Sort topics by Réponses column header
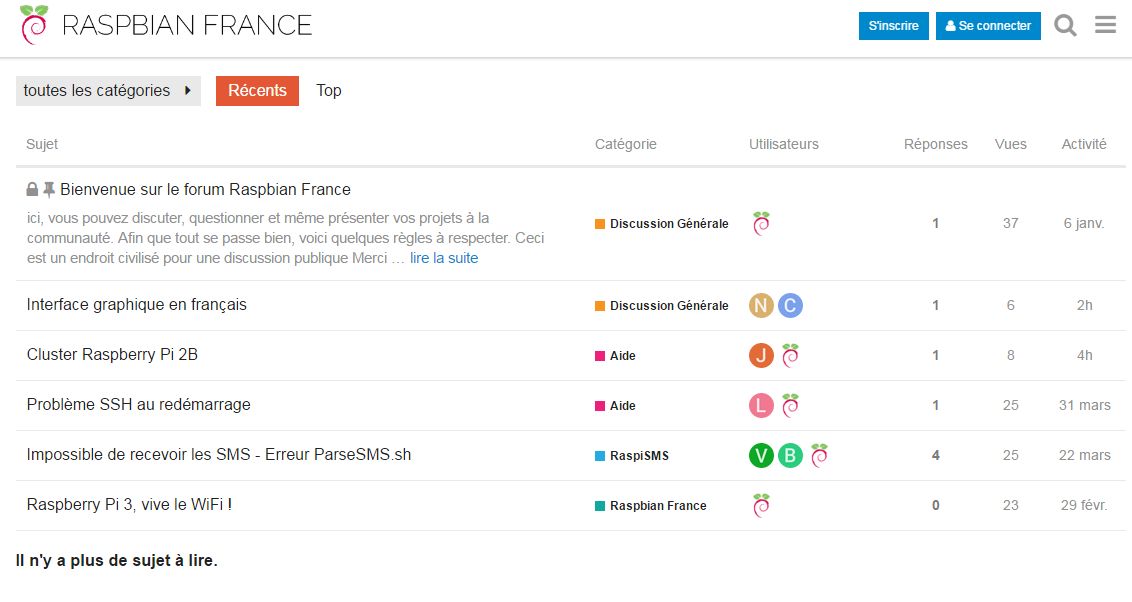Viewport: 1132px width, 602px height. click(936, 144)
